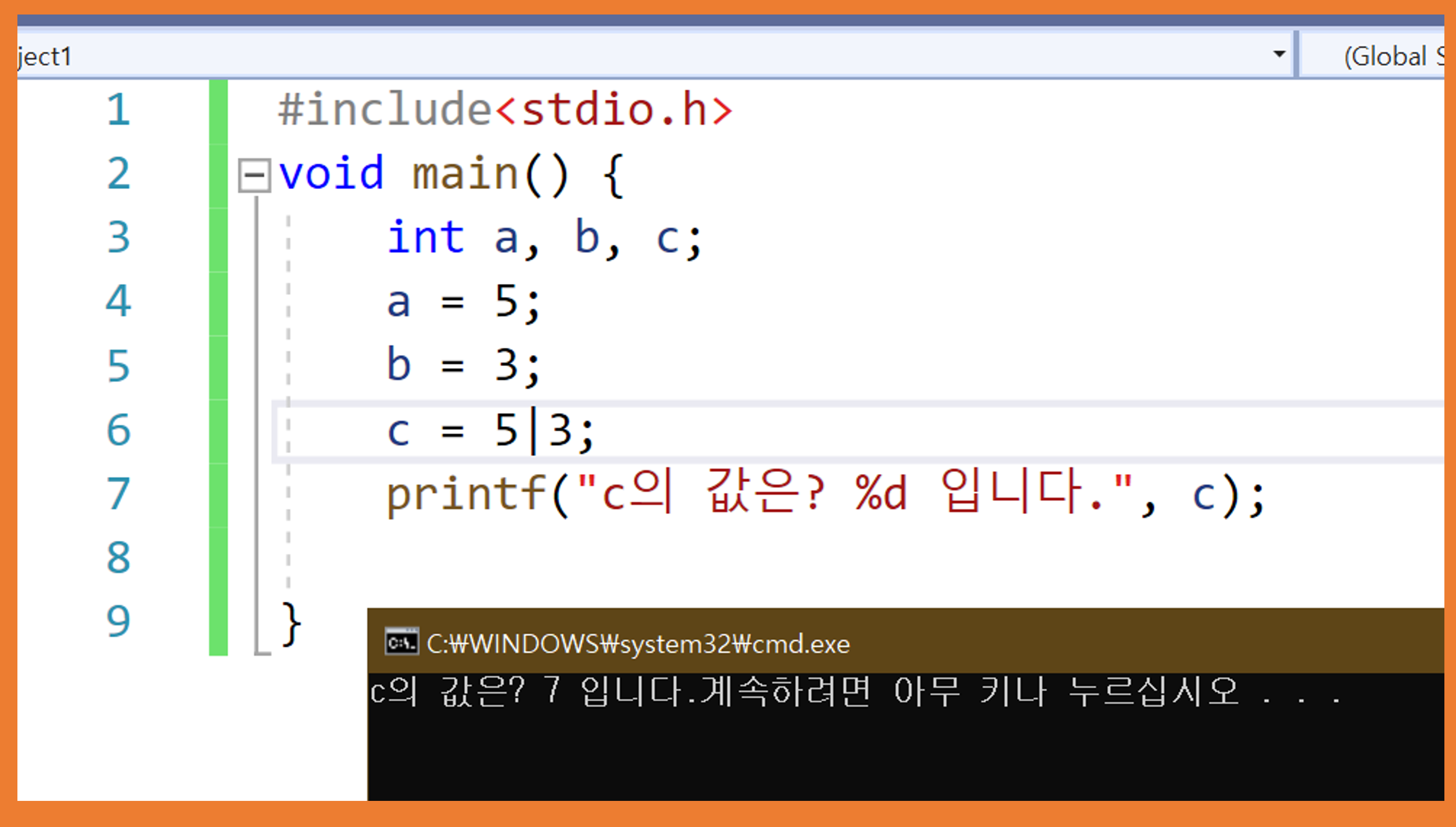Click the int keyword on line 3
The height and width of the screenshot is (827, 1456).
(426, 237)
